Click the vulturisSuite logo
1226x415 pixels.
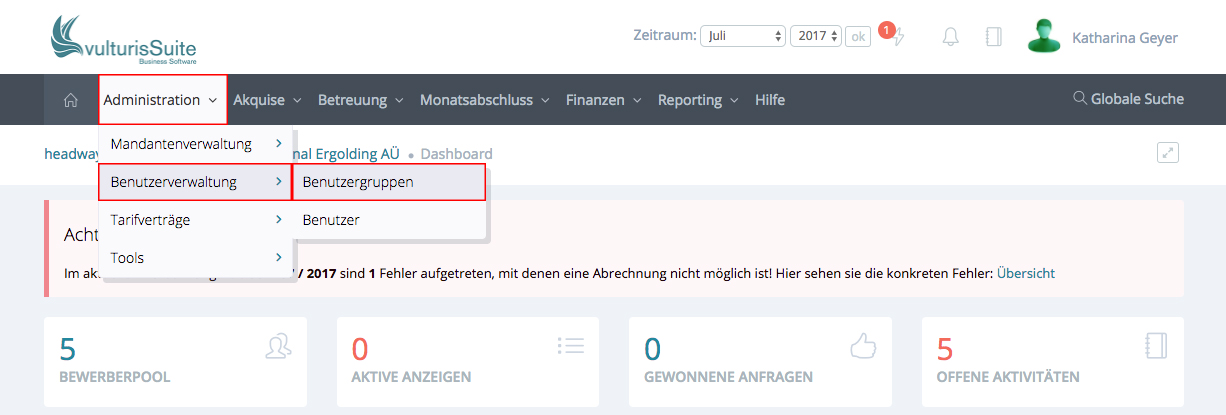123,41
